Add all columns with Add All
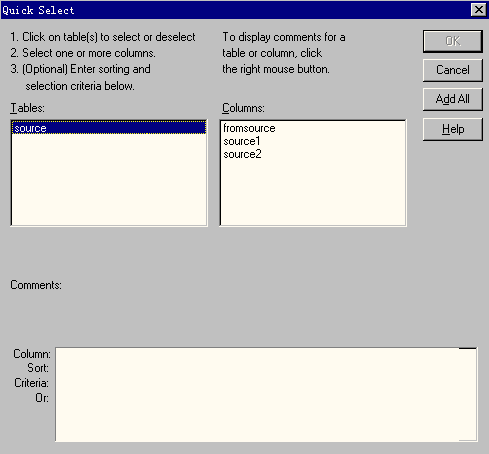This screenshot has width=489, height=454. coord(453,99)
